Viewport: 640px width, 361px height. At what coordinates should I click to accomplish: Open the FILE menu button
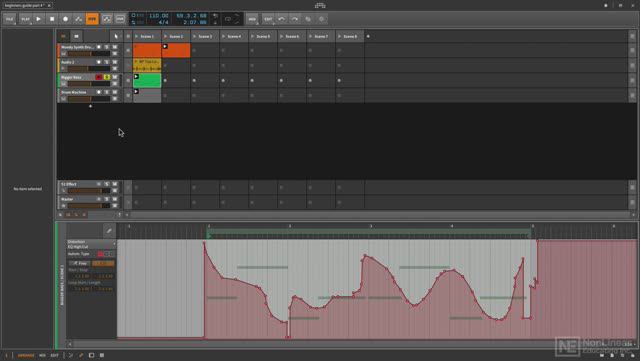click(x=10, y=19)
